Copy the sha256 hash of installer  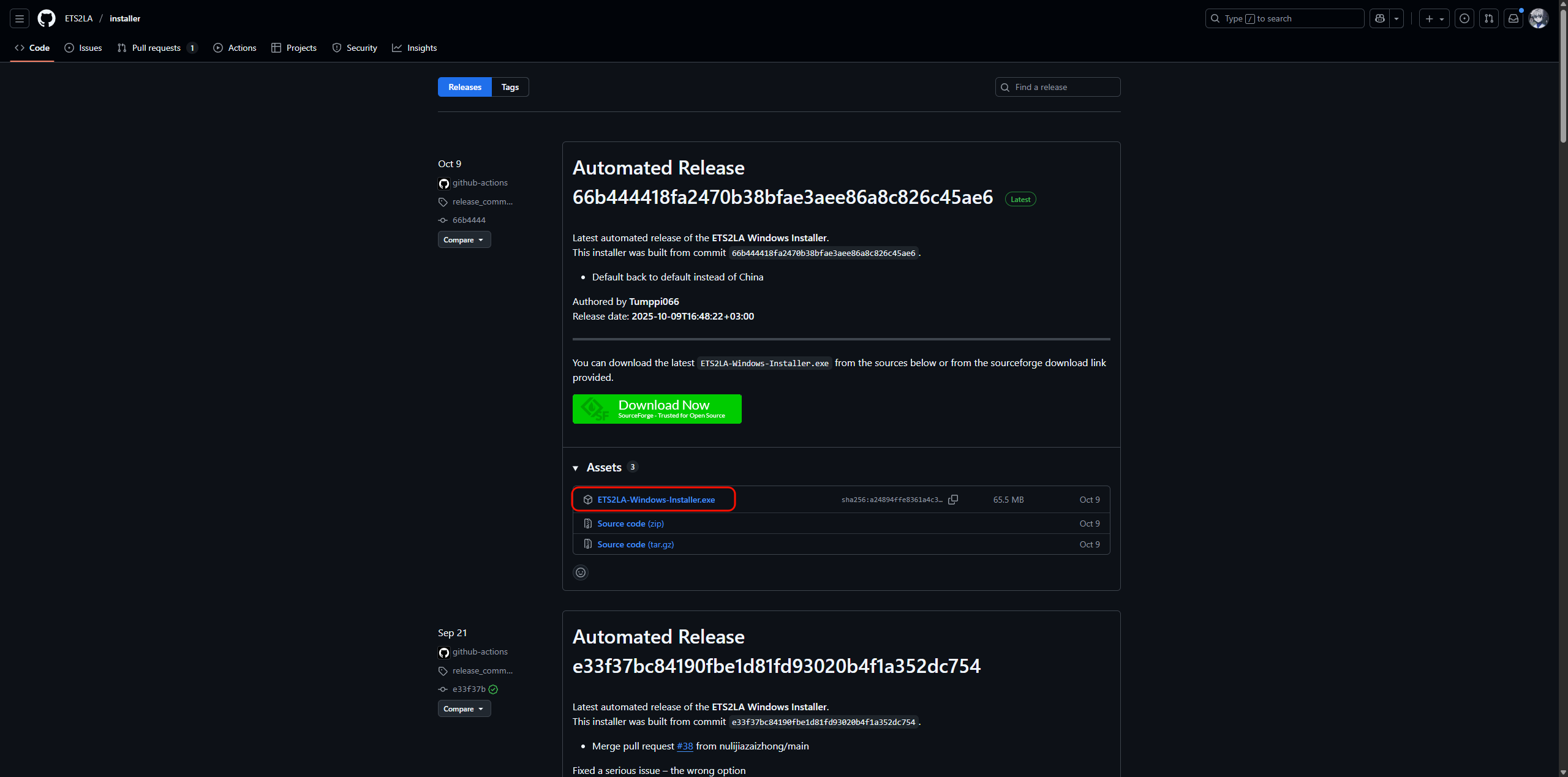tap(953, 500)
